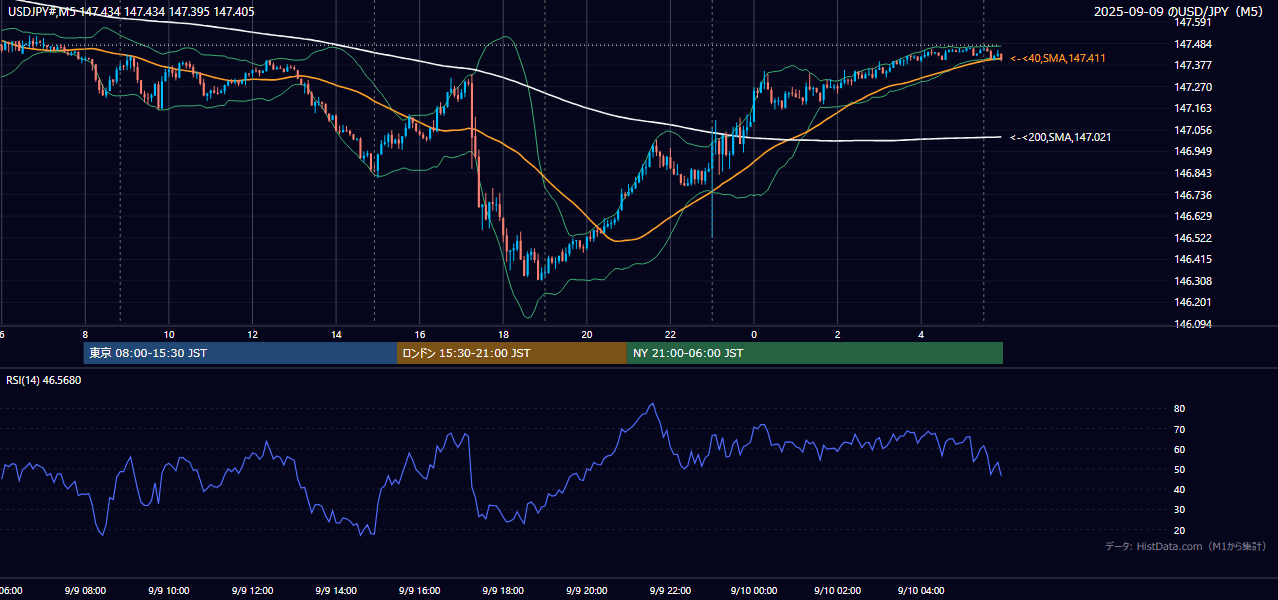Click price axis value 147.377
This screenshot has width=1278, height=600.
pyautogui.click(x=1193, y=65)
